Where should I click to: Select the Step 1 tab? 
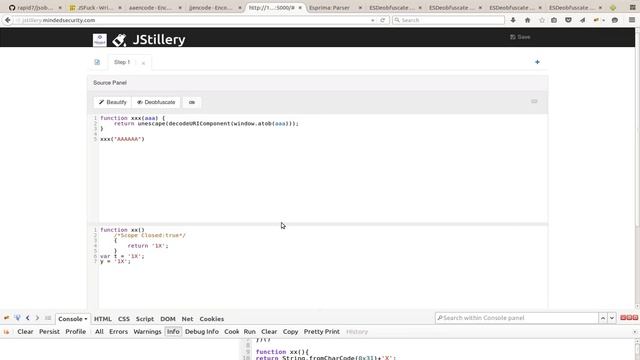tap(122, 62)
